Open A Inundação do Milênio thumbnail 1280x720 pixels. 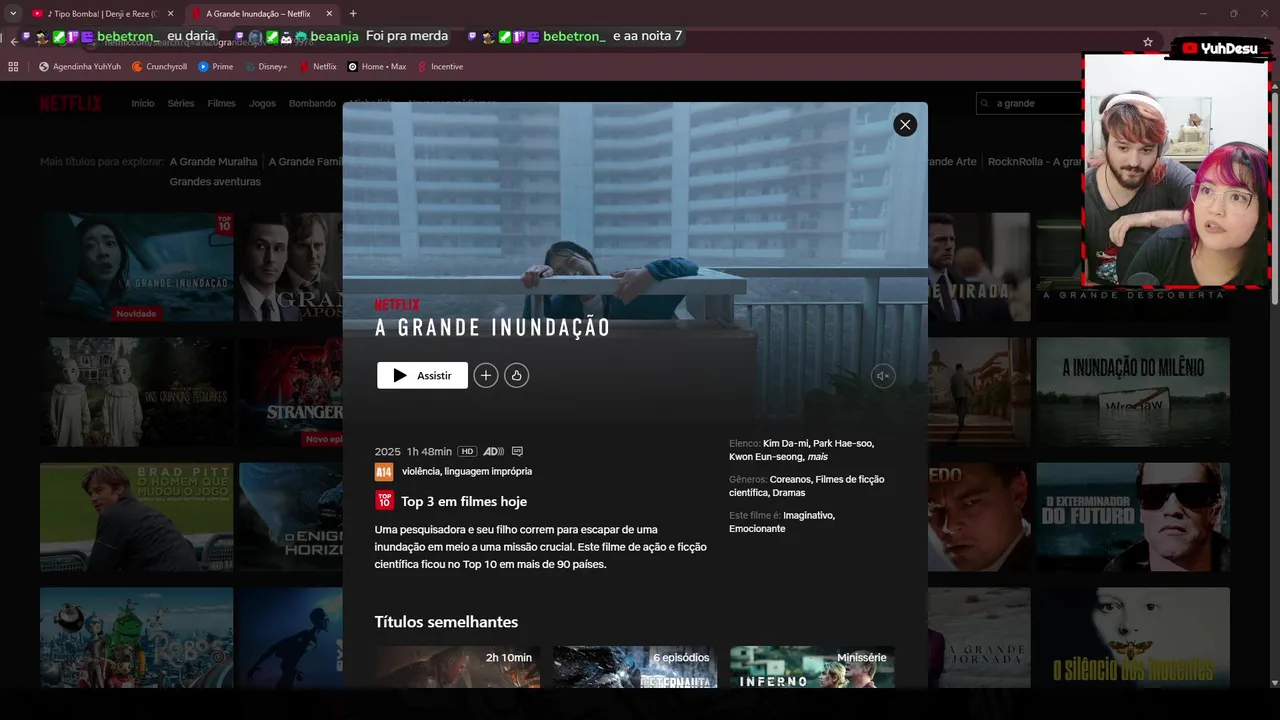(x=1133, y=392)
